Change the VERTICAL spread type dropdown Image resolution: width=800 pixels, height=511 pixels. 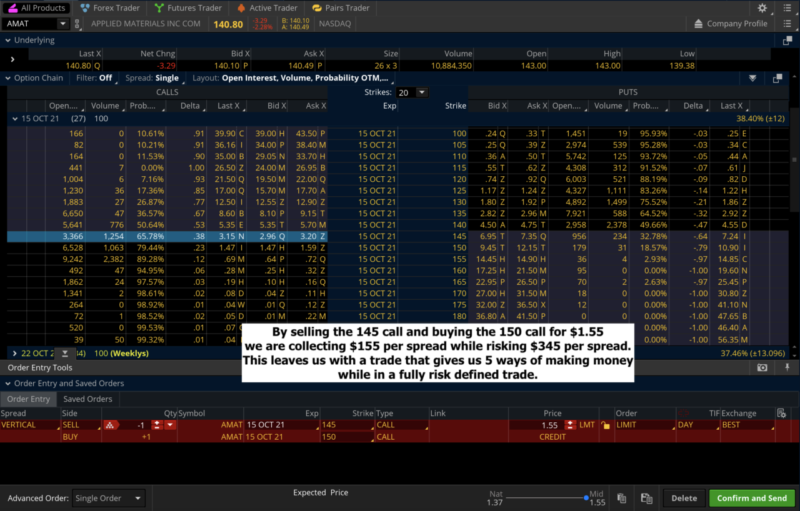click(30, 425)
